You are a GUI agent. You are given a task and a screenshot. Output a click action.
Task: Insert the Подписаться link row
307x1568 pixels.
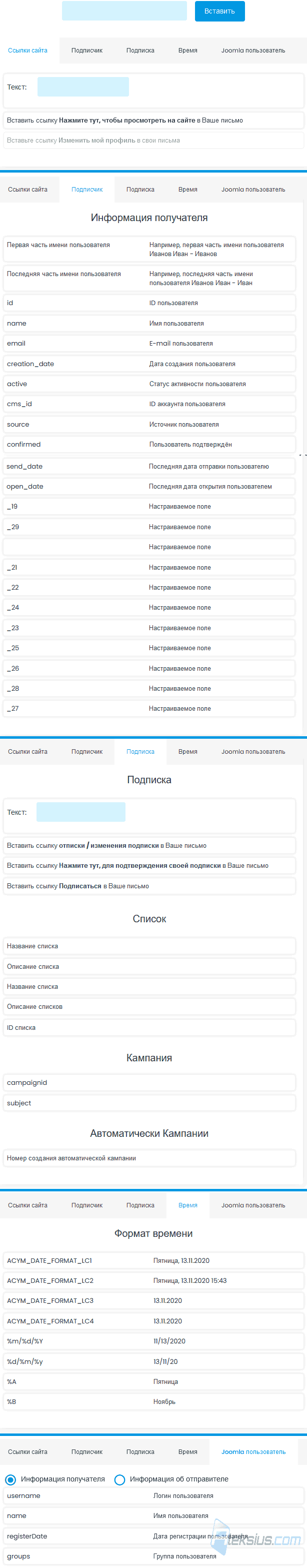149,886
